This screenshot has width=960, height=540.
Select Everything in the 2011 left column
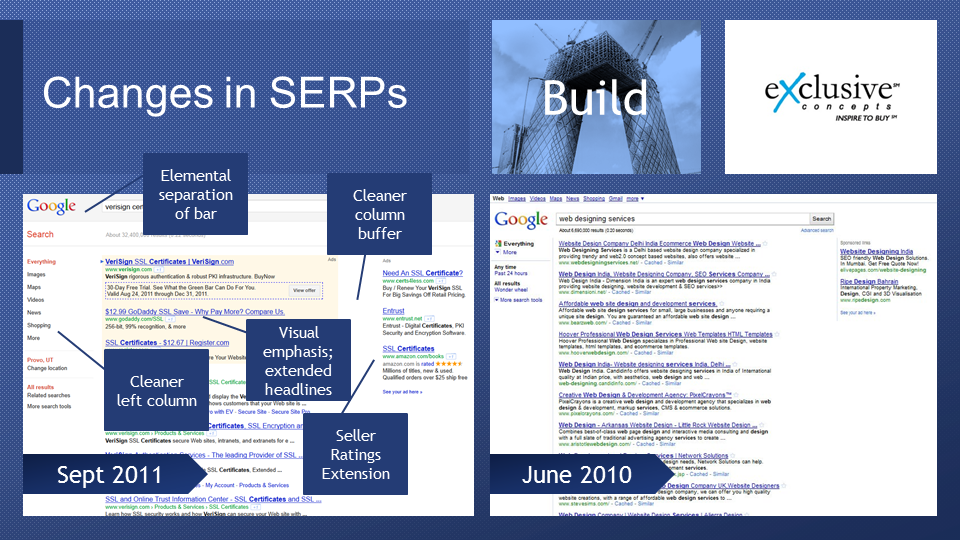[x=41, y=261]
